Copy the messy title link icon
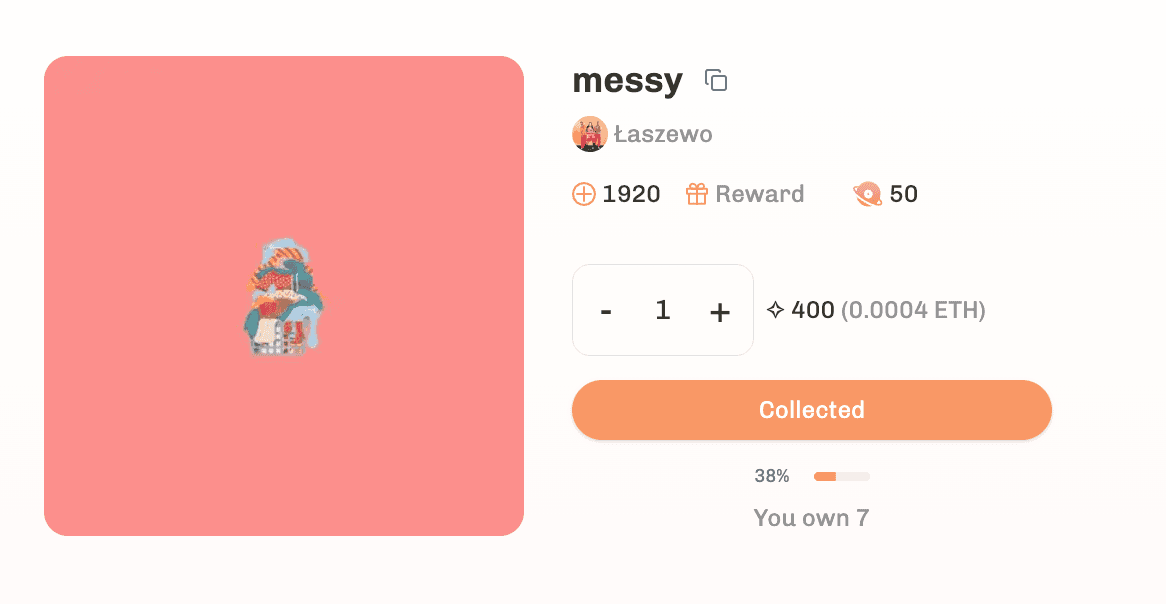 point(716,80)
